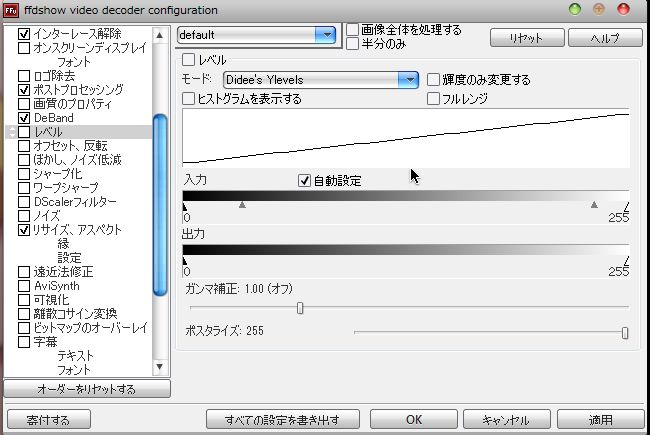Enable AviSynth filter checkbox
Image resolution: width=650 pixels, height=435 pixels.
click(x=24, y=286)
